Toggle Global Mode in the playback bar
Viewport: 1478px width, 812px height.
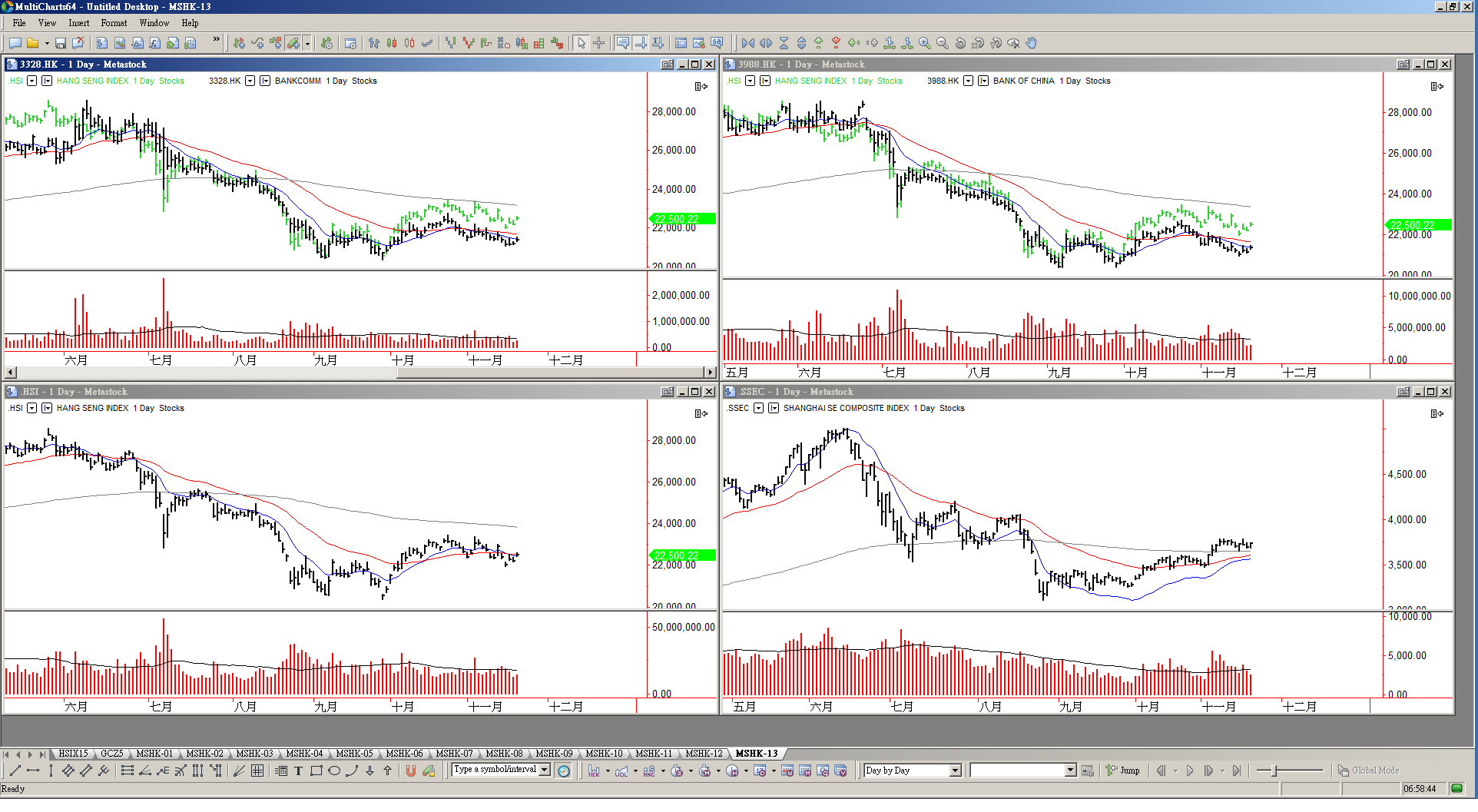tap(1368, 771)
